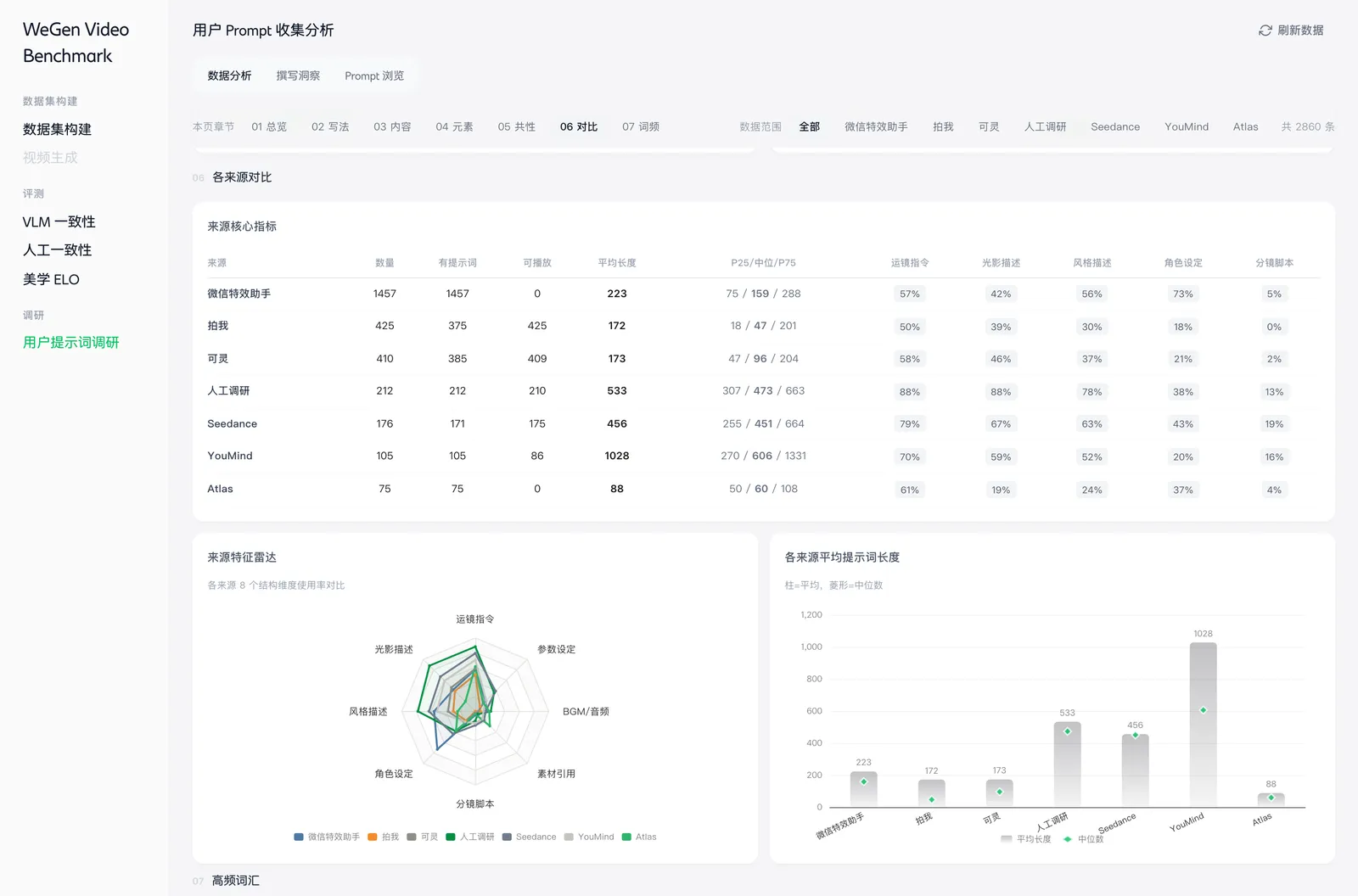This screenshot has height=896, width=1358.
Task: Click the YouMind median diamond marker
Action: click(1203, 710)
